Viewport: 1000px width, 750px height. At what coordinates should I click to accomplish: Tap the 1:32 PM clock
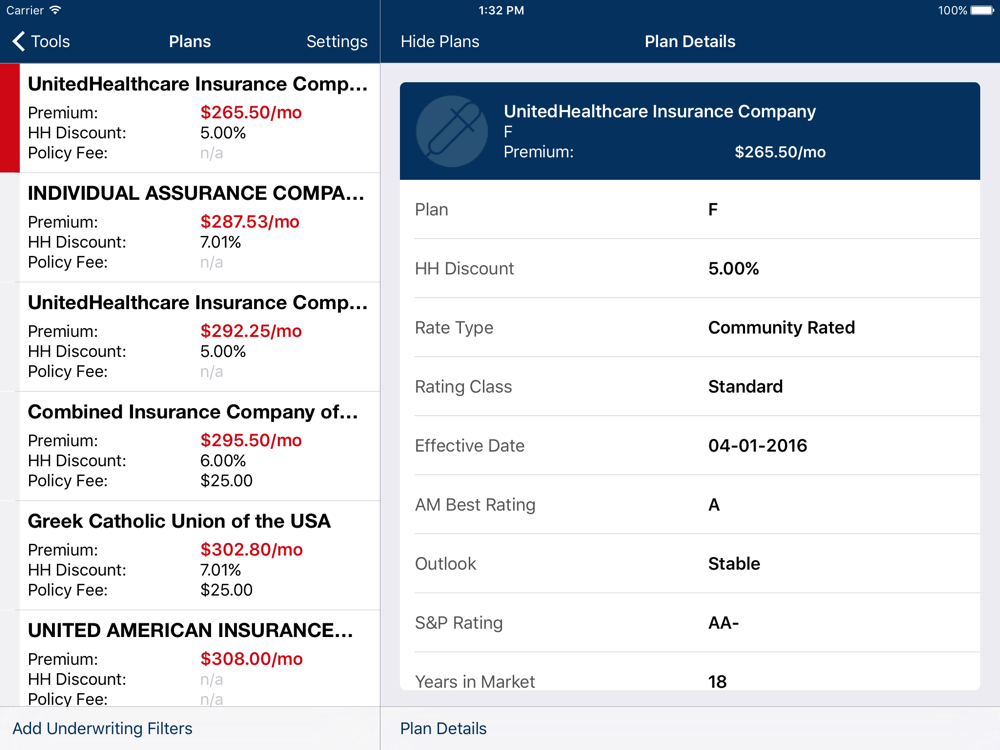(x=501, y=10)
